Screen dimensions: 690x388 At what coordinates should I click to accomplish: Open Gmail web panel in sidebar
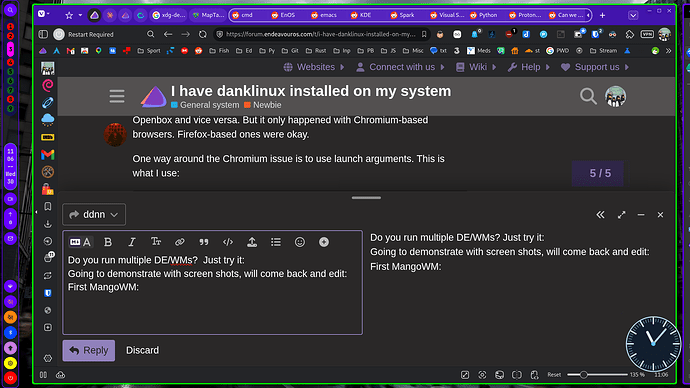click(x=48, y=154)
